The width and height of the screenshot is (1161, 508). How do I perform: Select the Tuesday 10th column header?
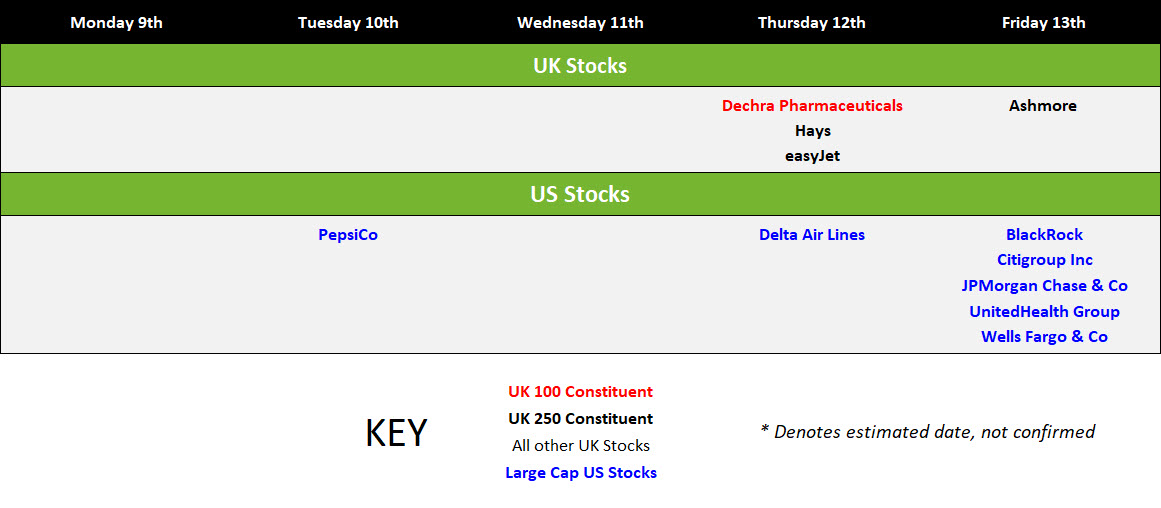coord(348,23)
